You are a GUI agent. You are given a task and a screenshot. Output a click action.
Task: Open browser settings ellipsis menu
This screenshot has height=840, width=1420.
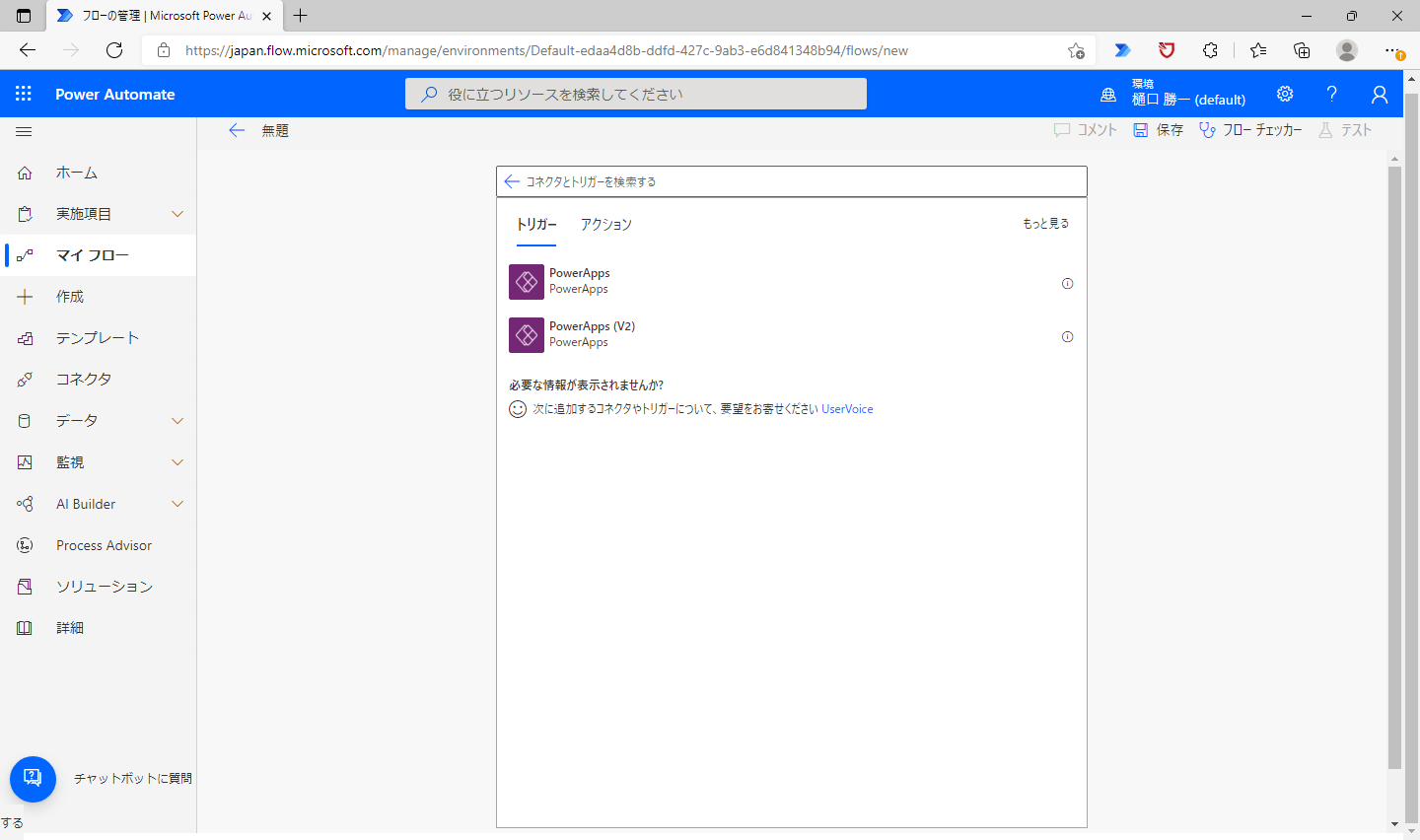(x=1392, y=50)
